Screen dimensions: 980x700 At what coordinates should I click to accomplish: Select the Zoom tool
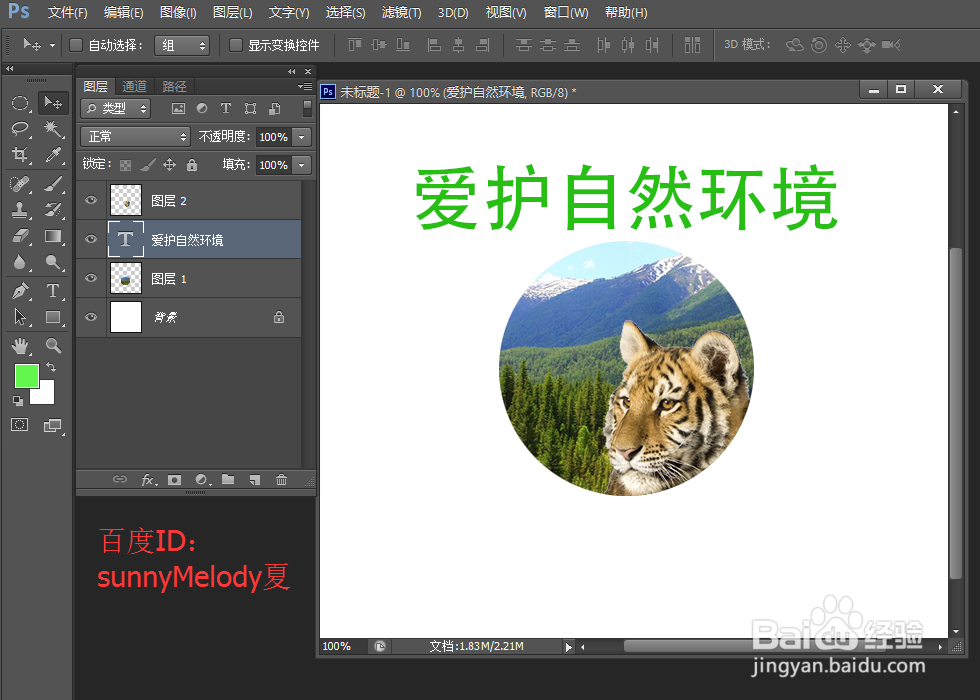(x=52, y=346)
